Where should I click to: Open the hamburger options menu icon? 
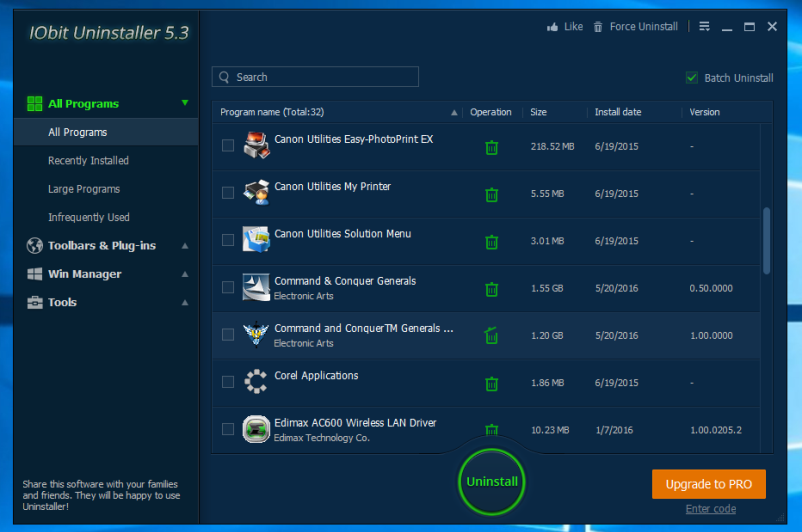(x=704, y=27)
